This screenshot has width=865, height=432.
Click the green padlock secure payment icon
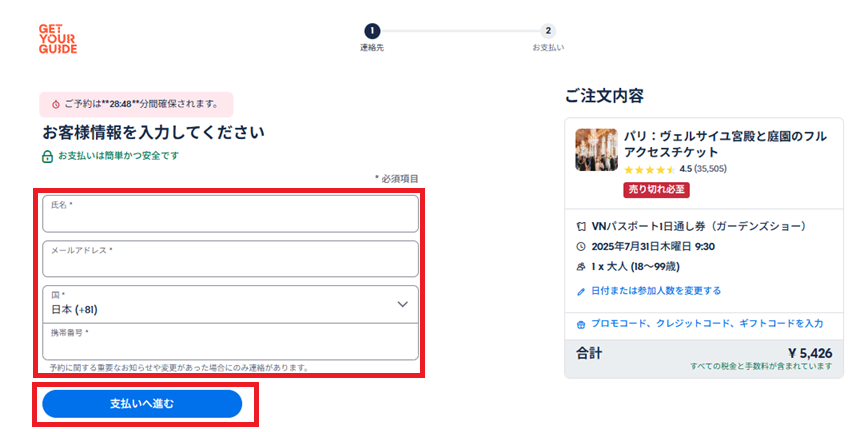point(48,157)
